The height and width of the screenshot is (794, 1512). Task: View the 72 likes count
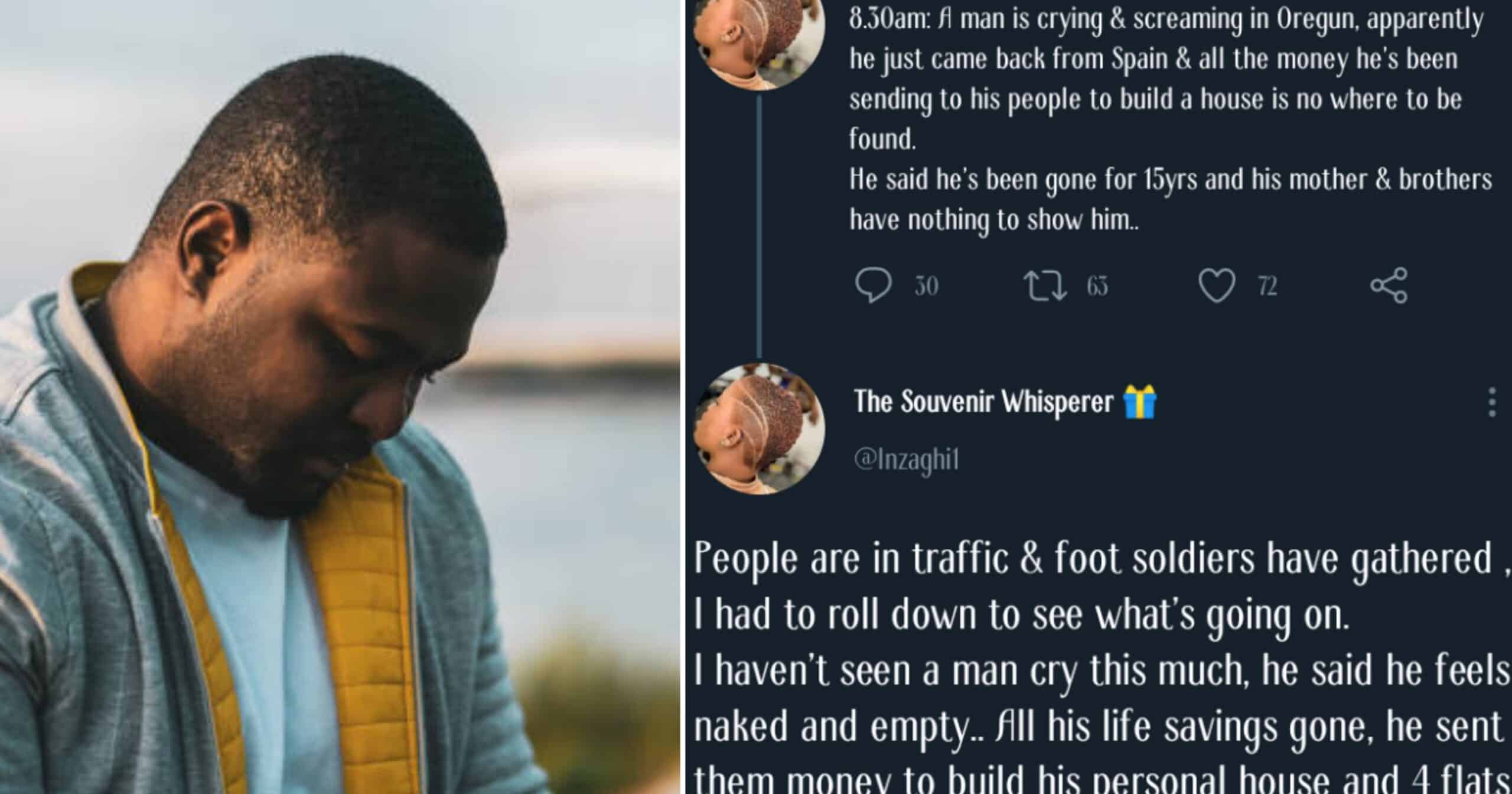pos(1268,287)
